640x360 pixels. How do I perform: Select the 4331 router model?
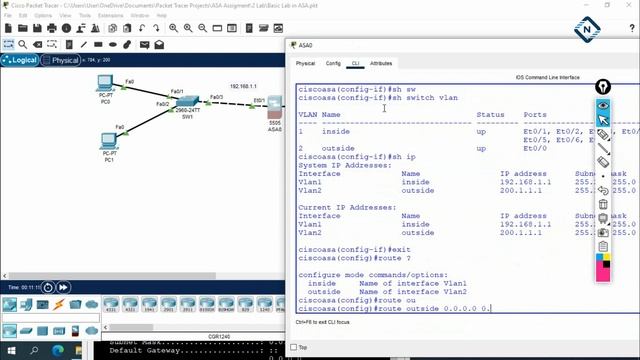(x=111, y=304)
